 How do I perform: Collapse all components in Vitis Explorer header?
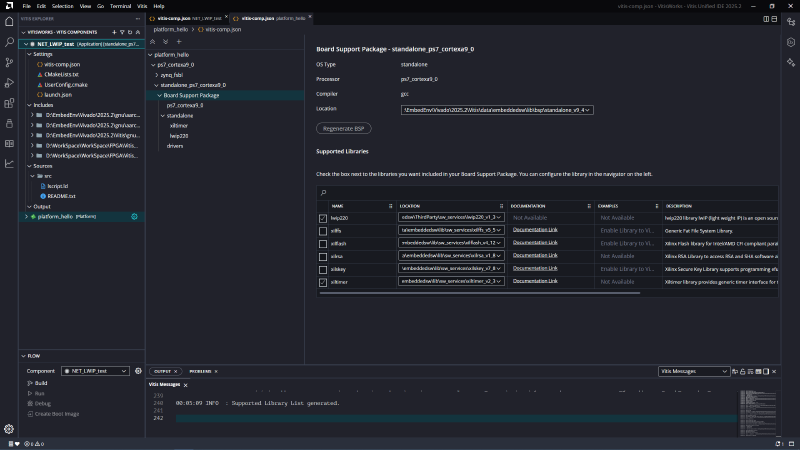coord(138,32)
